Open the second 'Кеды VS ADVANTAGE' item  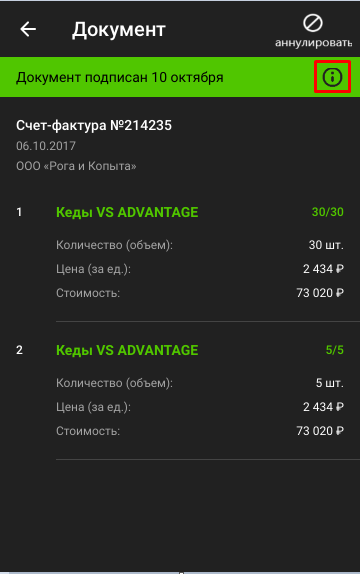[x=127, y=350]
